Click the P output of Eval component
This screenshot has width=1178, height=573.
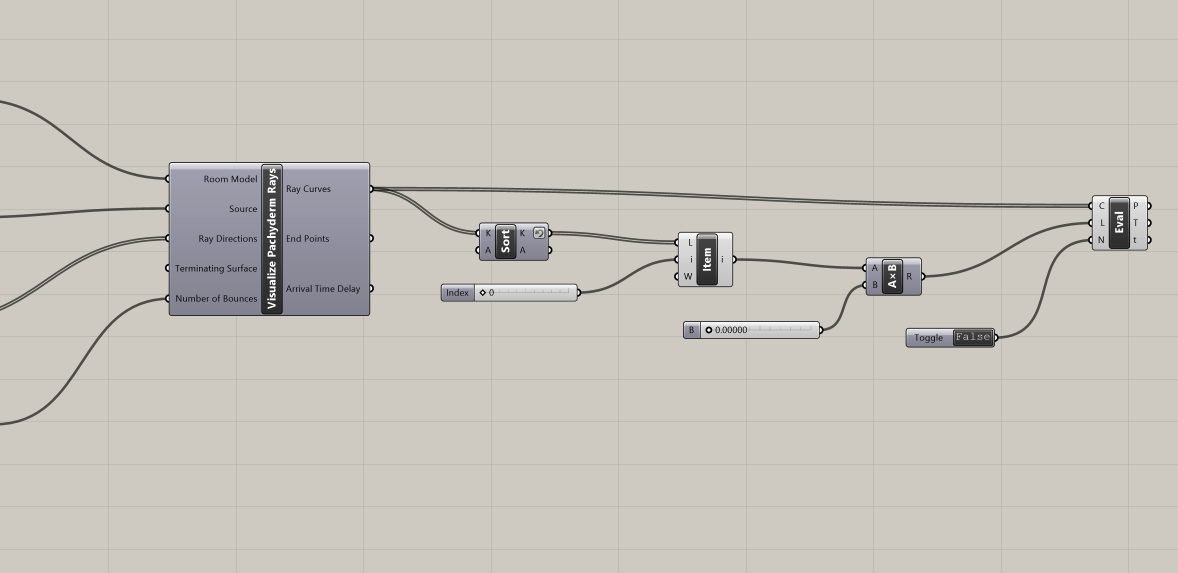[1136, 206]
